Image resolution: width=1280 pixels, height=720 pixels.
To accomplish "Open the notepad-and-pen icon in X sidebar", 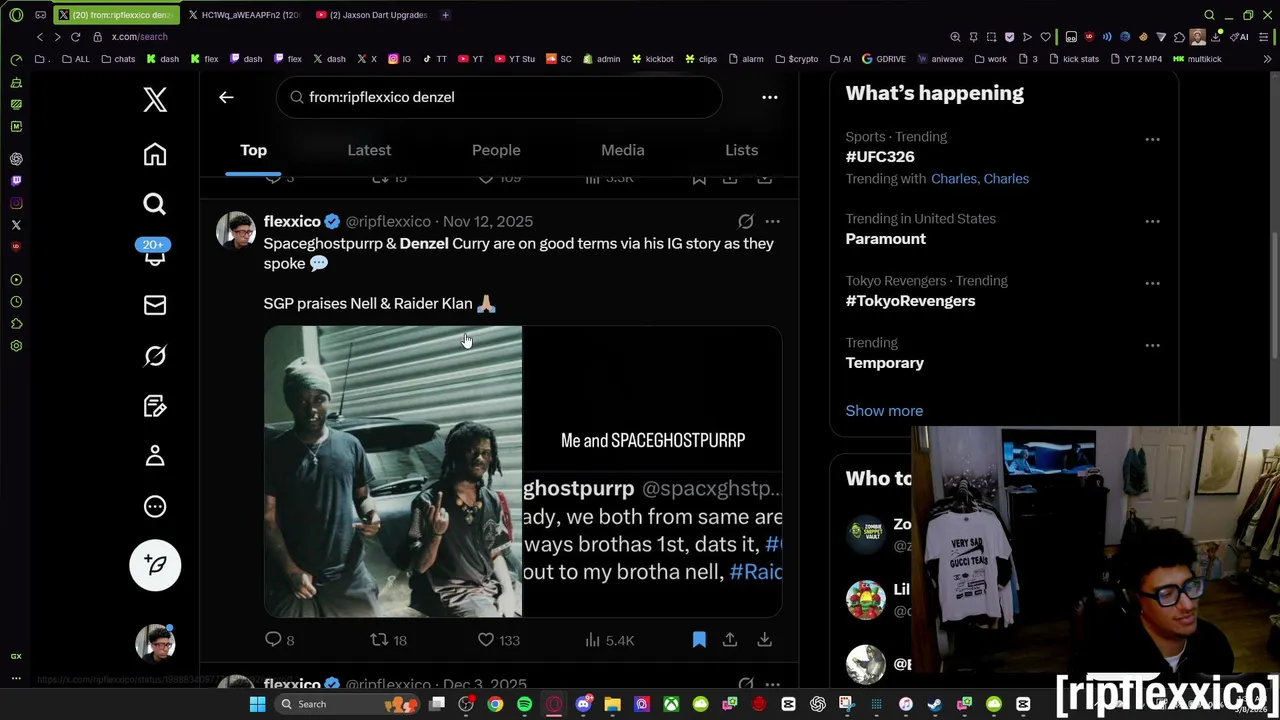I will pyautogui.click(x=155, y=406).
